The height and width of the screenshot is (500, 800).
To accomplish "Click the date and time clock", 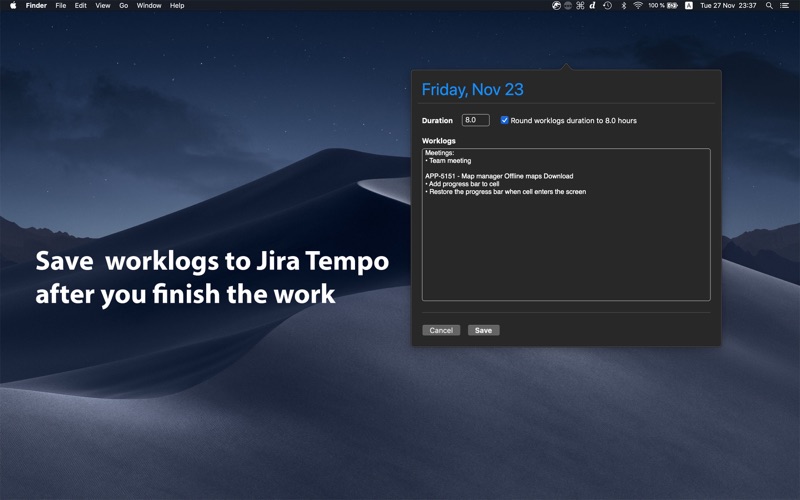I will 728,6.
